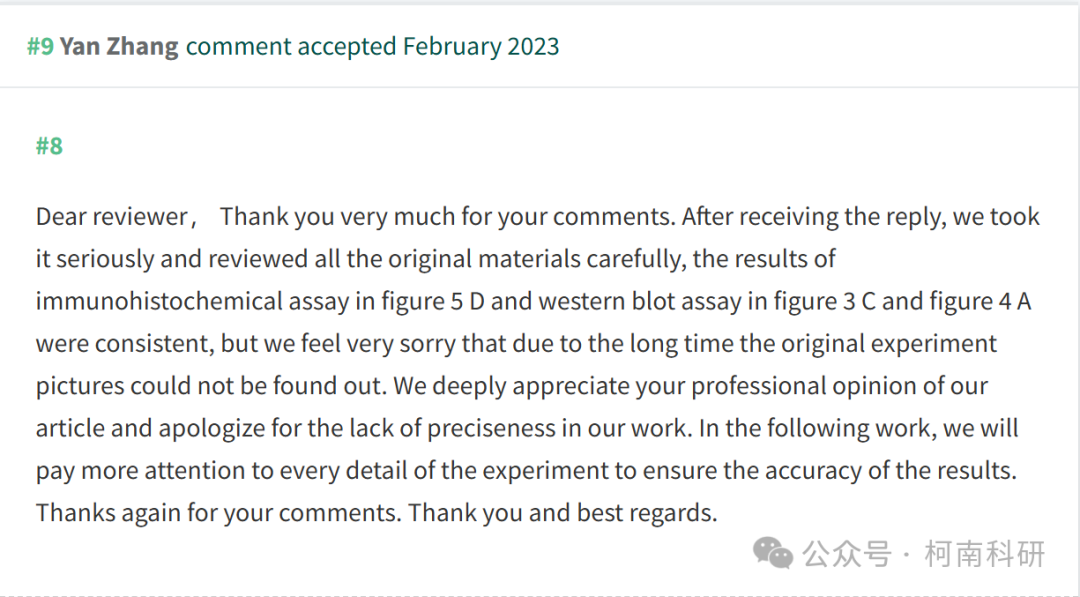
Task: Click the '柯南科研' watermark name
Action: 985,554
